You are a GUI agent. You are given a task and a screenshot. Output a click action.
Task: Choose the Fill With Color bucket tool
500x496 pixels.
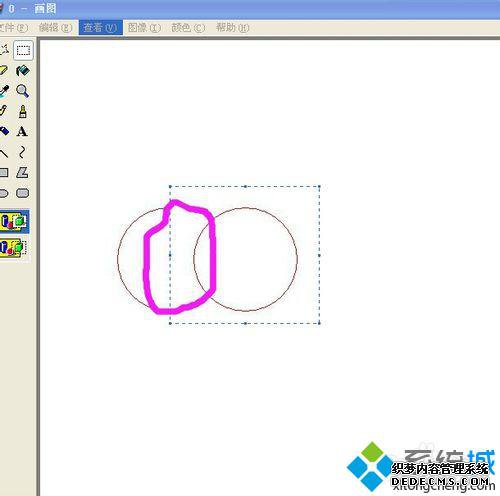pos(23,71)
